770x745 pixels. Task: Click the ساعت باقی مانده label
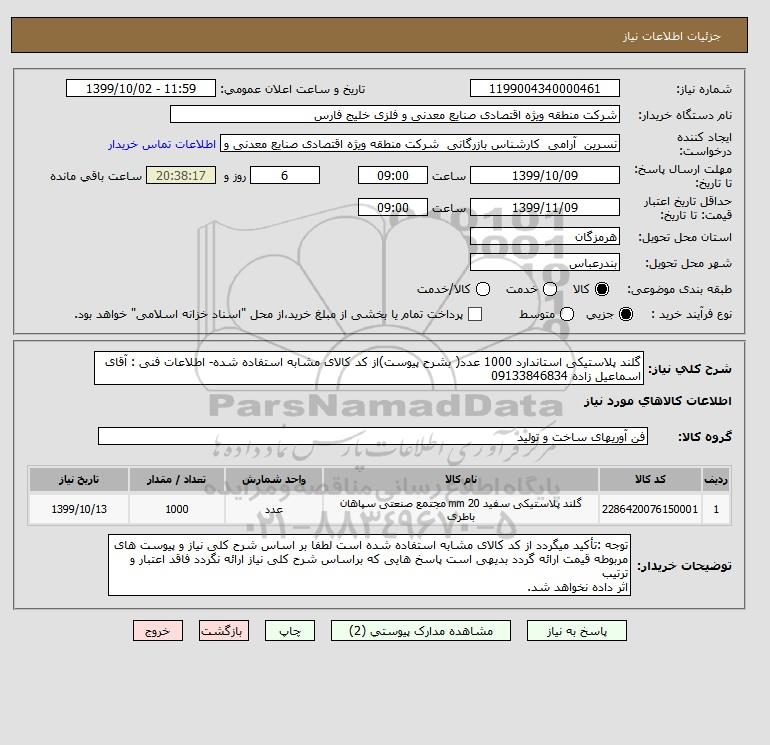[96, 176]
